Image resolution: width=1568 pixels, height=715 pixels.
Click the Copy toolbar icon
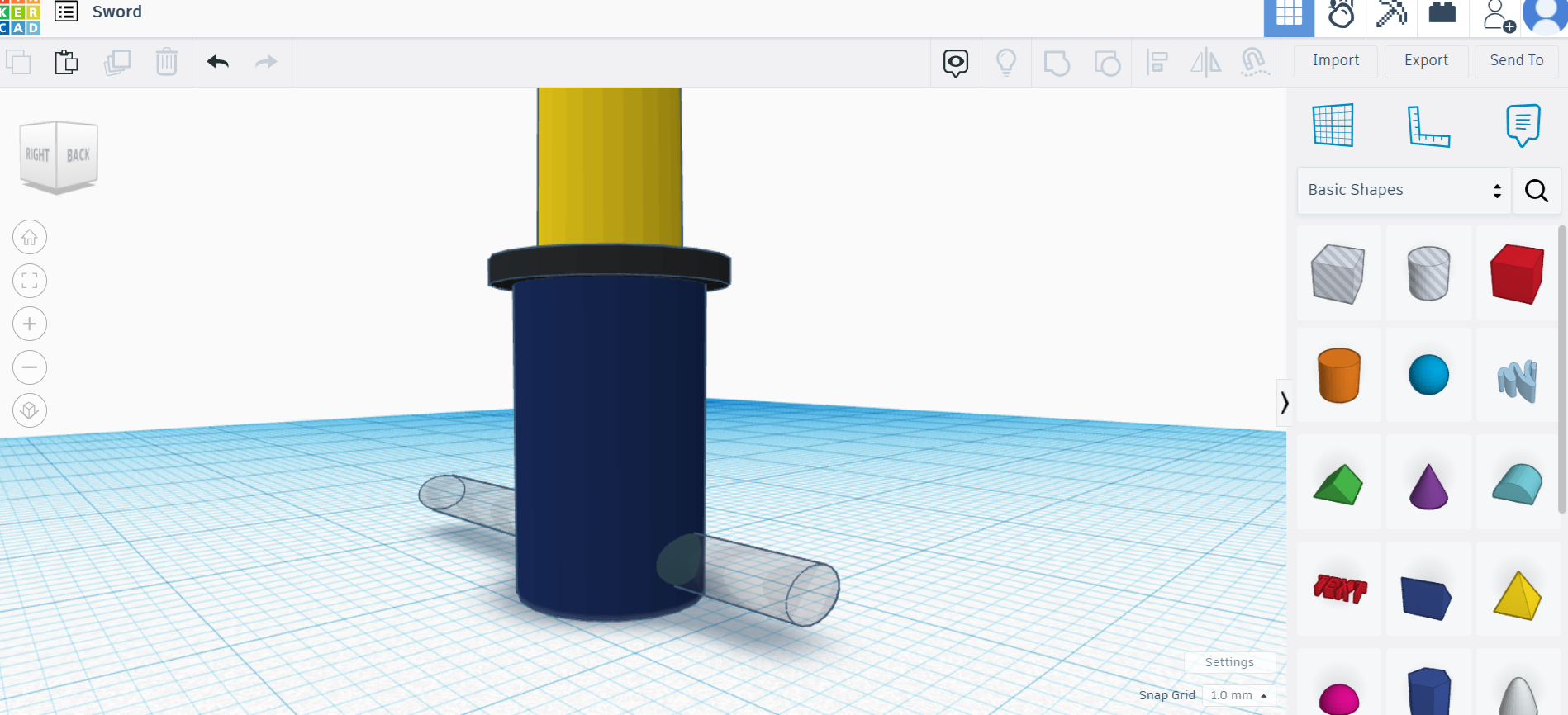pyautogui.click(x=18, y=62)
